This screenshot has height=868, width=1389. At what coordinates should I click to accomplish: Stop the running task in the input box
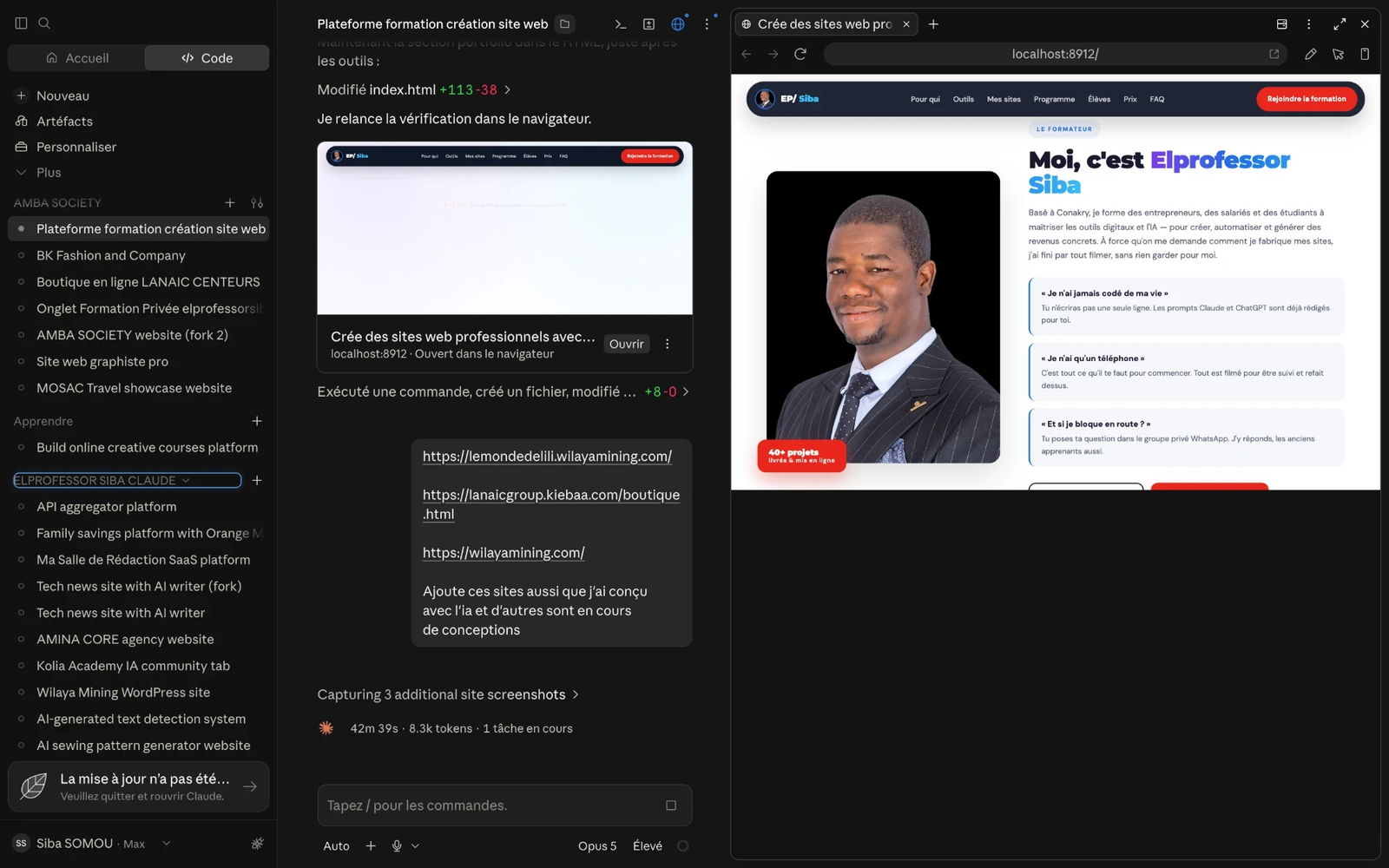671,806
